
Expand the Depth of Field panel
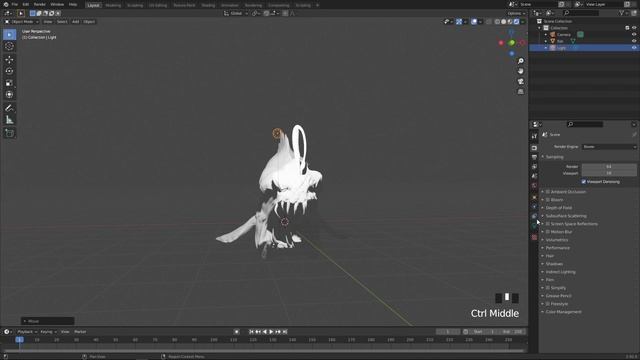[x=559, y=208]
